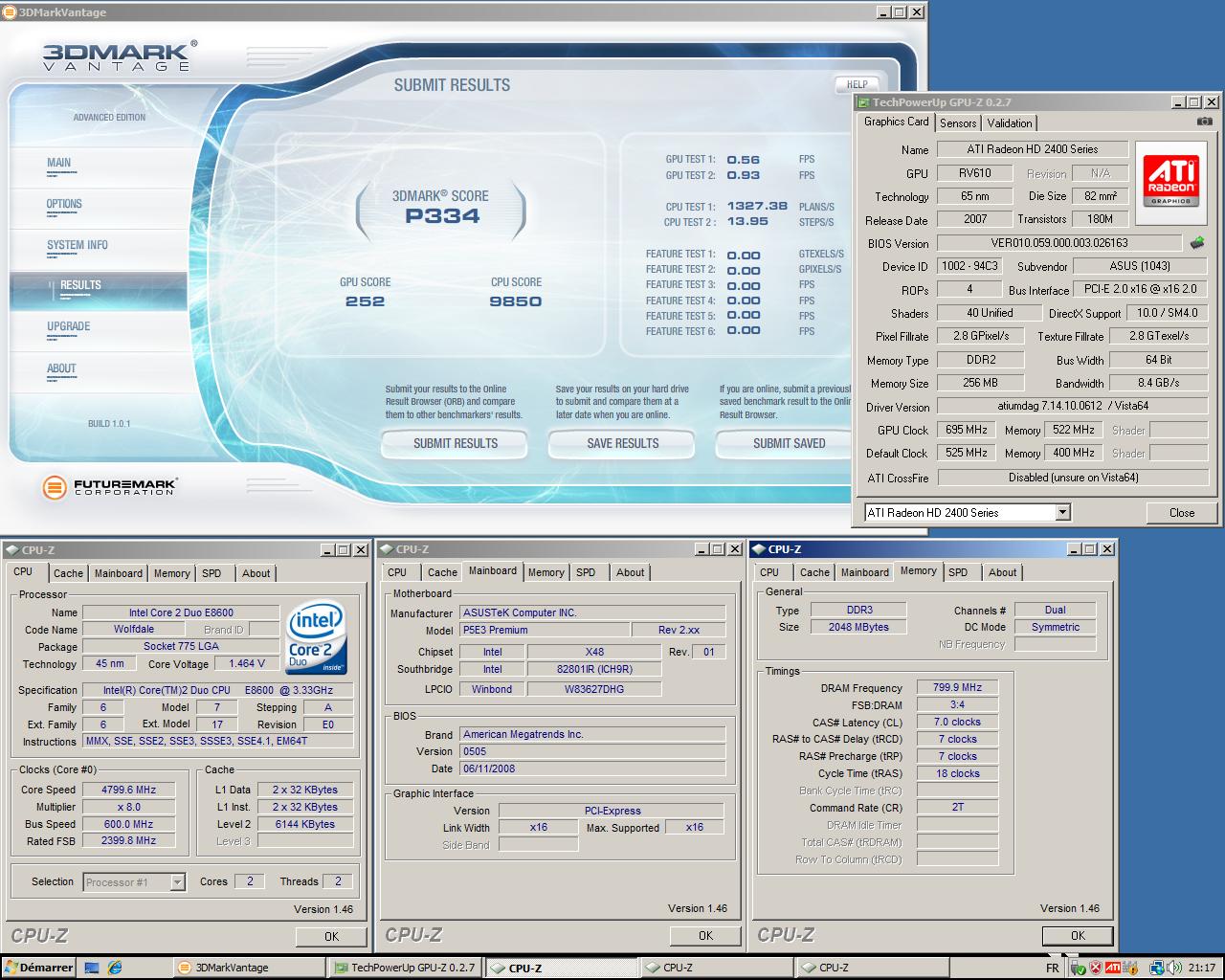The height and width of the screenshot is (980, 1225).
Task: Open the ABOUT section in 3DMark
Action: click(x=61, y=368)
